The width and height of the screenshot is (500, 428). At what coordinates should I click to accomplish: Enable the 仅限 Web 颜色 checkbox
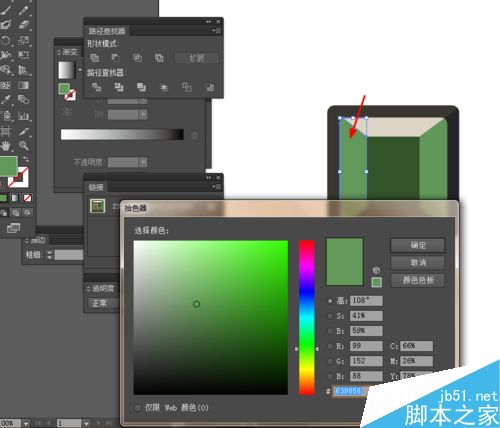138,407
